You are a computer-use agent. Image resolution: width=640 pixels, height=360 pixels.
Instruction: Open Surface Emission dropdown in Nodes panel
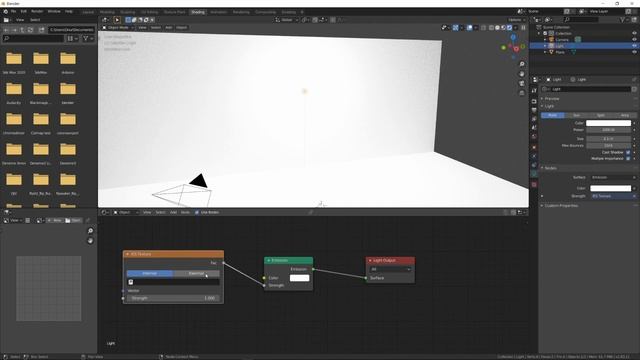(613, 178)
